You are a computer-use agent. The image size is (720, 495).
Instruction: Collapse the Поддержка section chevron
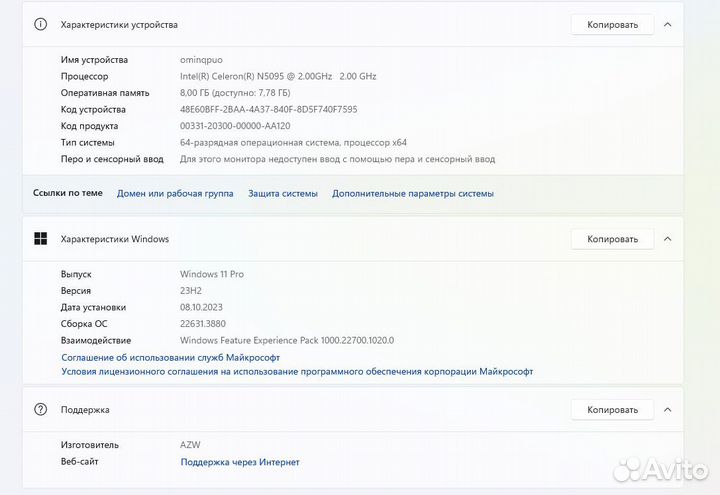click(667, 409)
